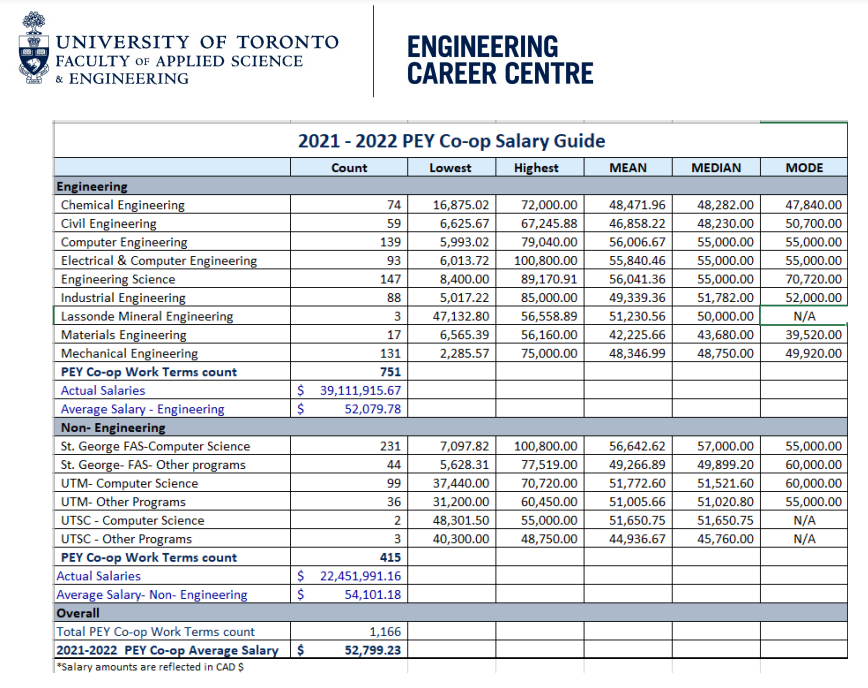
Task: Select Industrial Engineering median '51,782.00'
Action: pyautogui.click(x=725, y=298)
